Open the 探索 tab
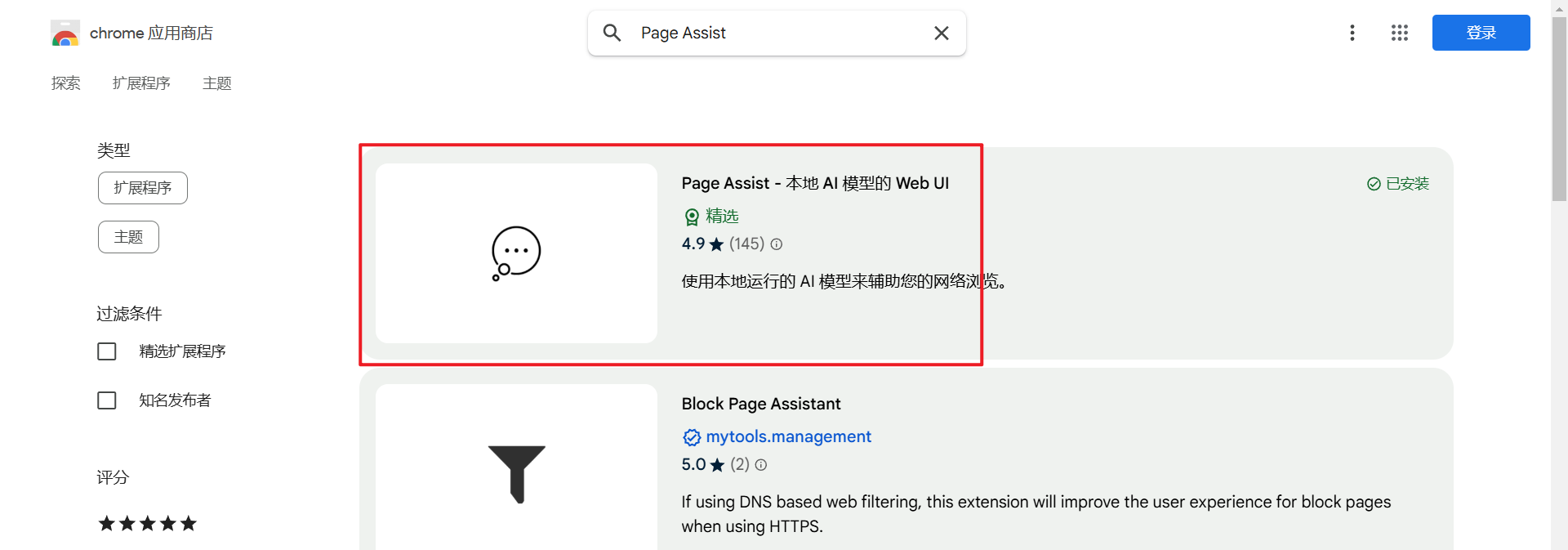Viewport: 1568px width, 550px height. pyautogui.click(x=66, y=83)
